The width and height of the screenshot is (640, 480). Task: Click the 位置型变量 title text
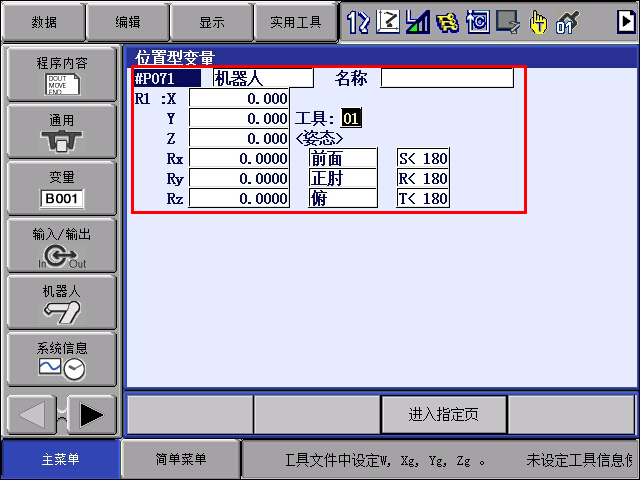175,58
